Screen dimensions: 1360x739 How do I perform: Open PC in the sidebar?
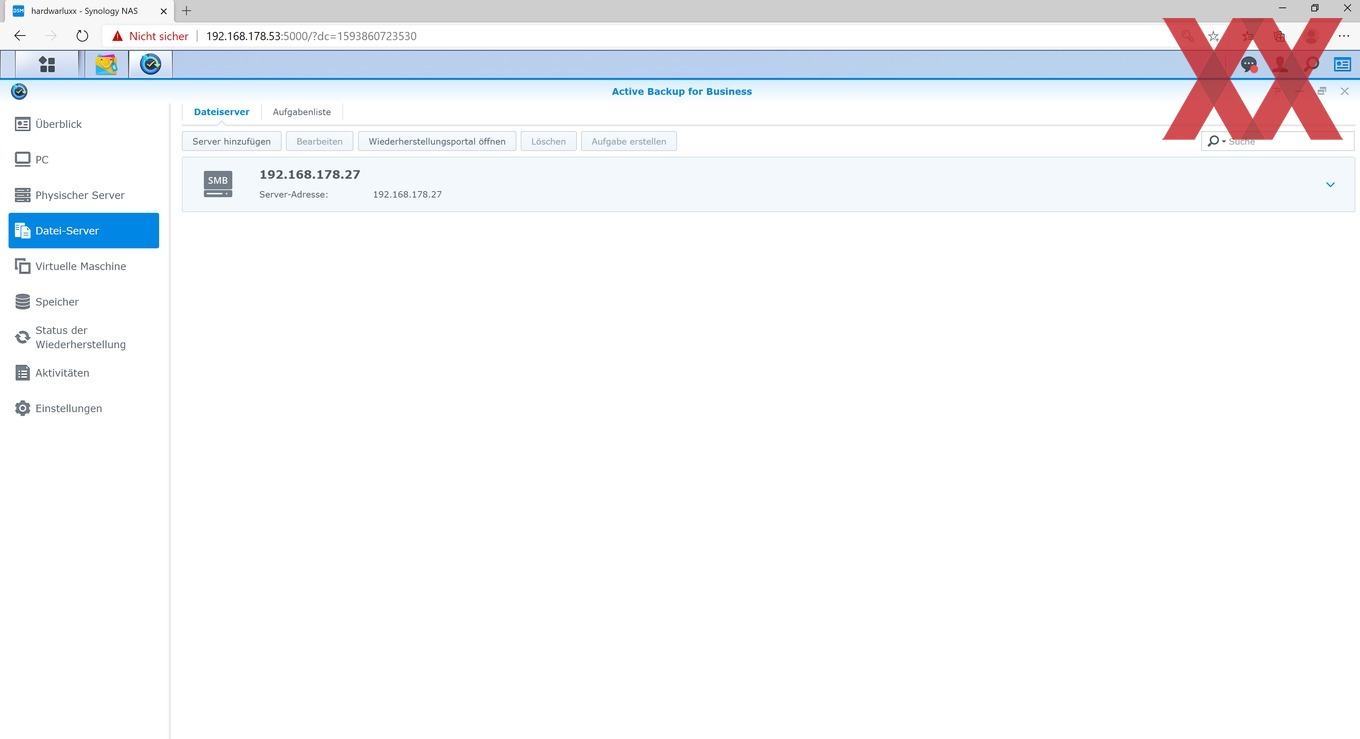pyautogui.click(x=84, y=159)
